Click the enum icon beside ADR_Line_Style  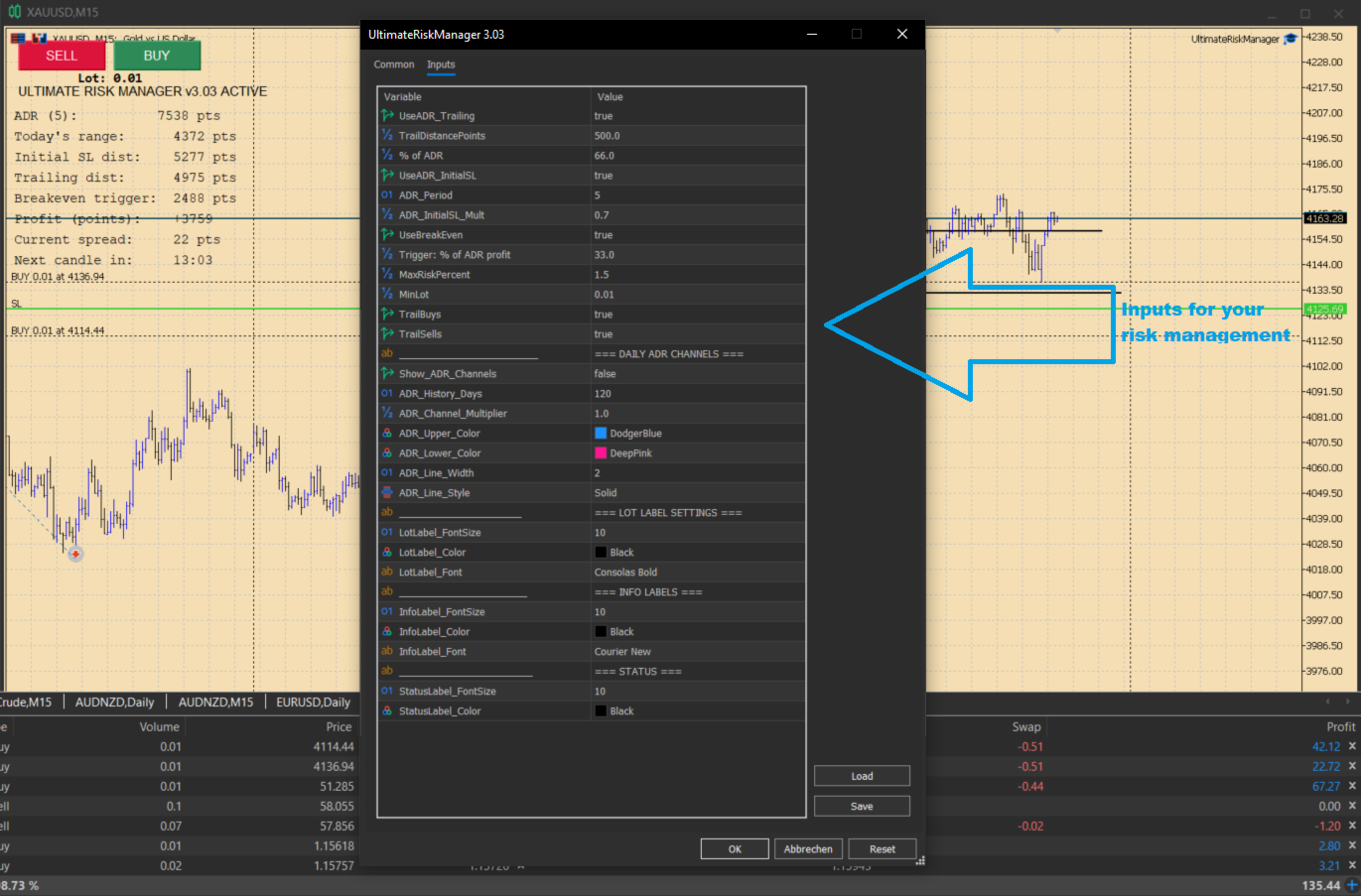[387, 493]
